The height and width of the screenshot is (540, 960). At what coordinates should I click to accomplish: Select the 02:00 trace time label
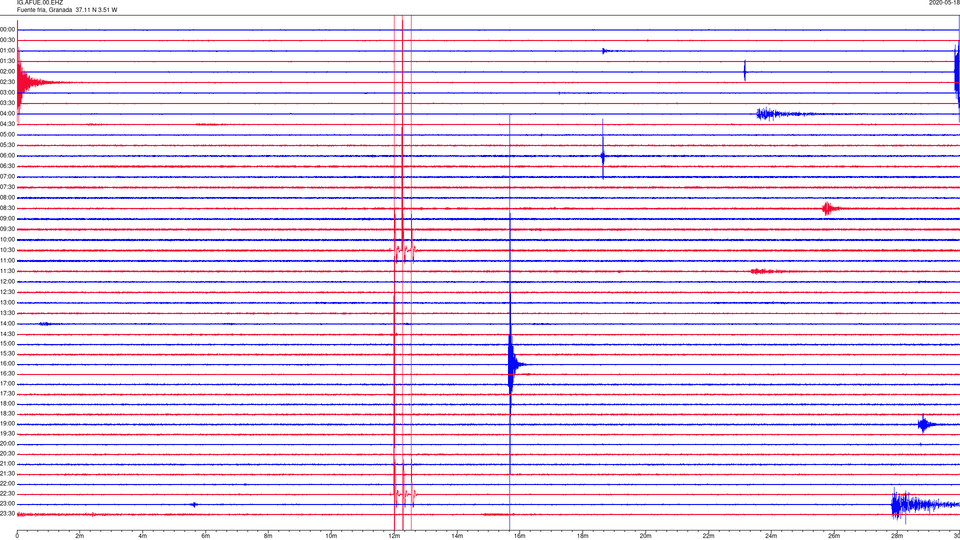pyautogui.click(x=8, y=72)
